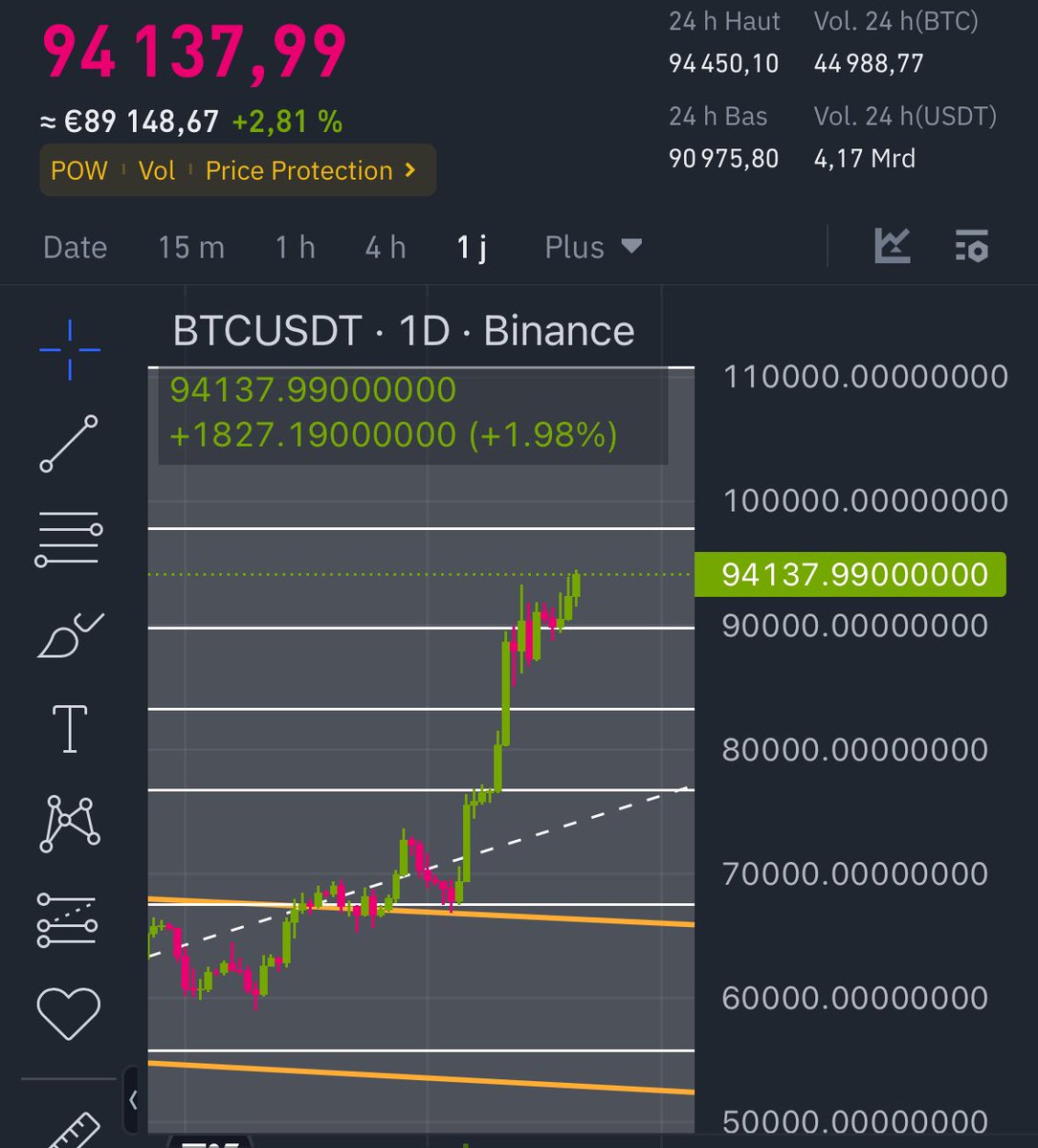Open the XABCD pattern tool

(x=69, y=824)
